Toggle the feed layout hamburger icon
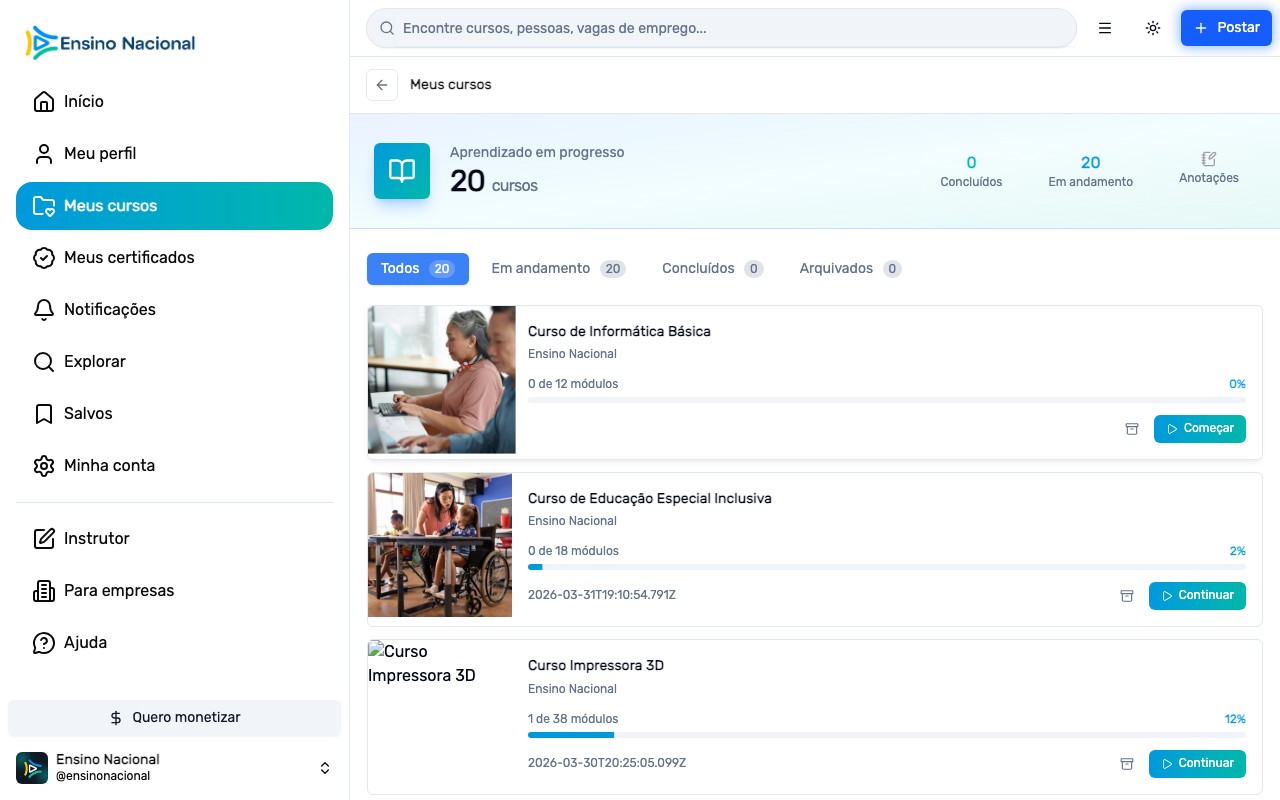The width and height of the screenshot is (1280, 800). coord(1105,28)
